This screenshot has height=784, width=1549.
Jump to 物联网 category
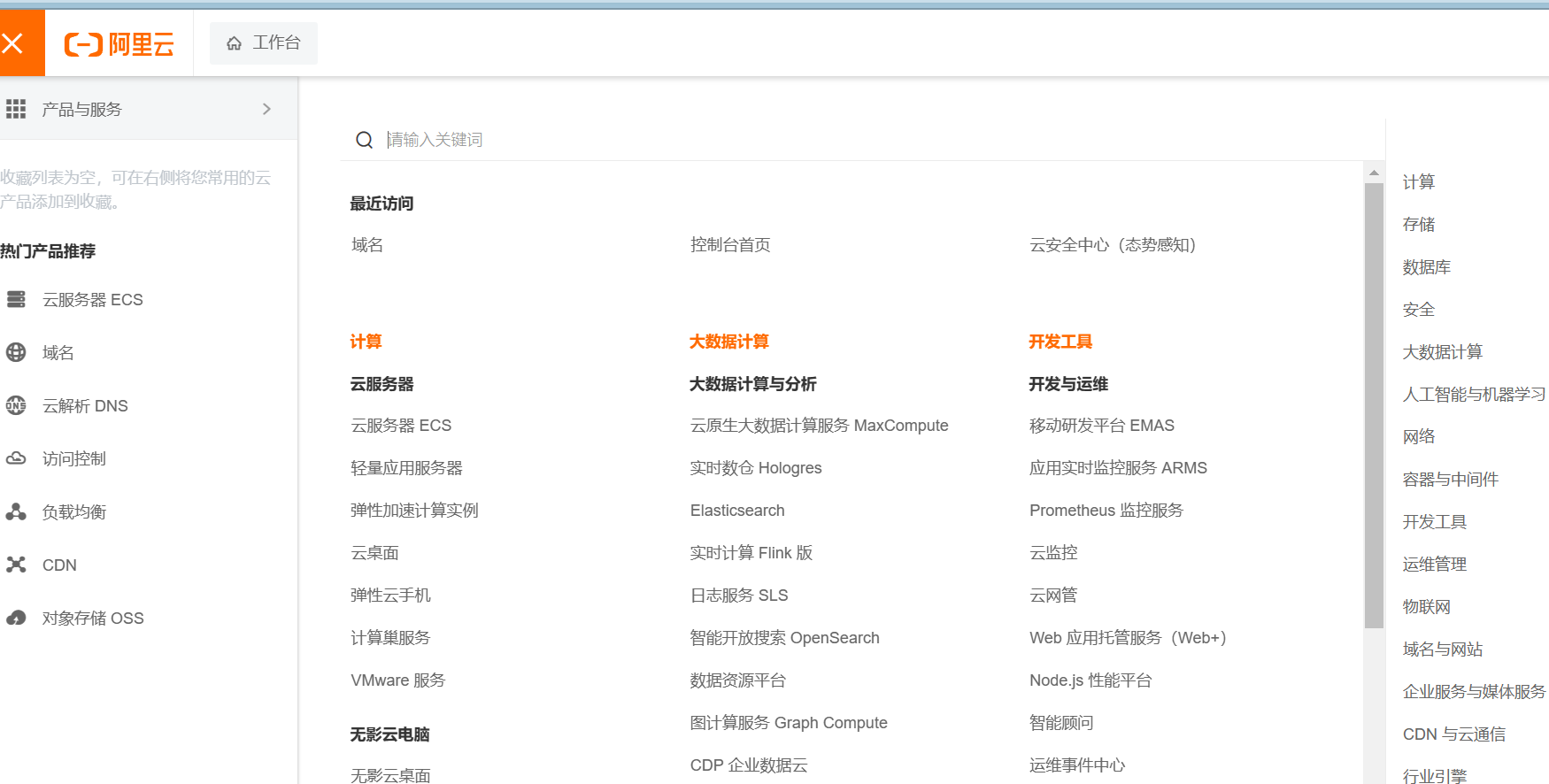1427,607
